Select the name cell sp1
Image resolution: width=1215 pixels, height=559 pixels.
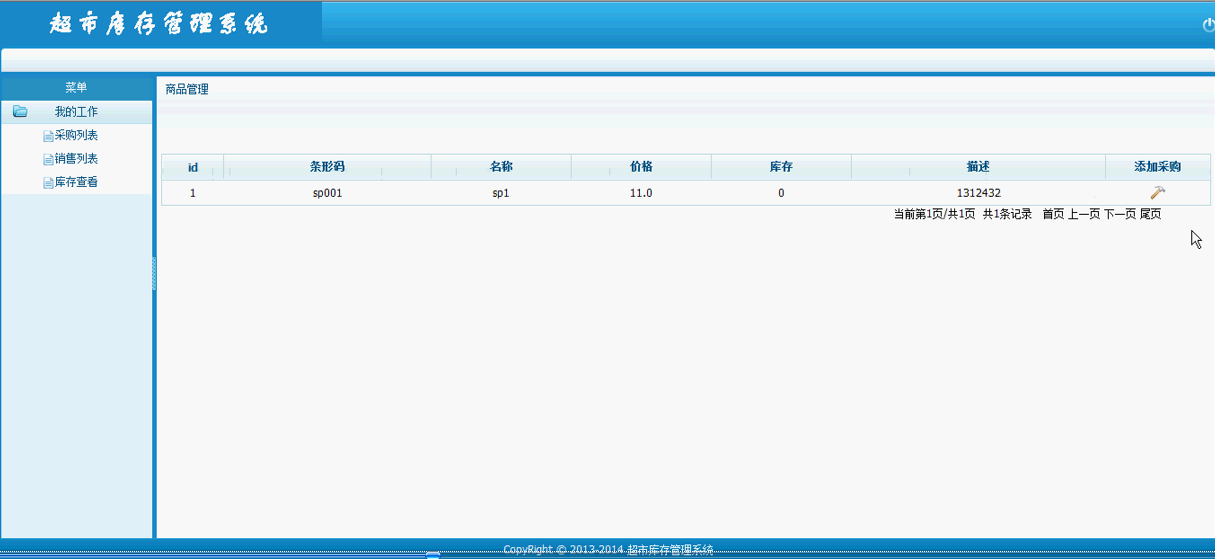(x=501, y=193)
